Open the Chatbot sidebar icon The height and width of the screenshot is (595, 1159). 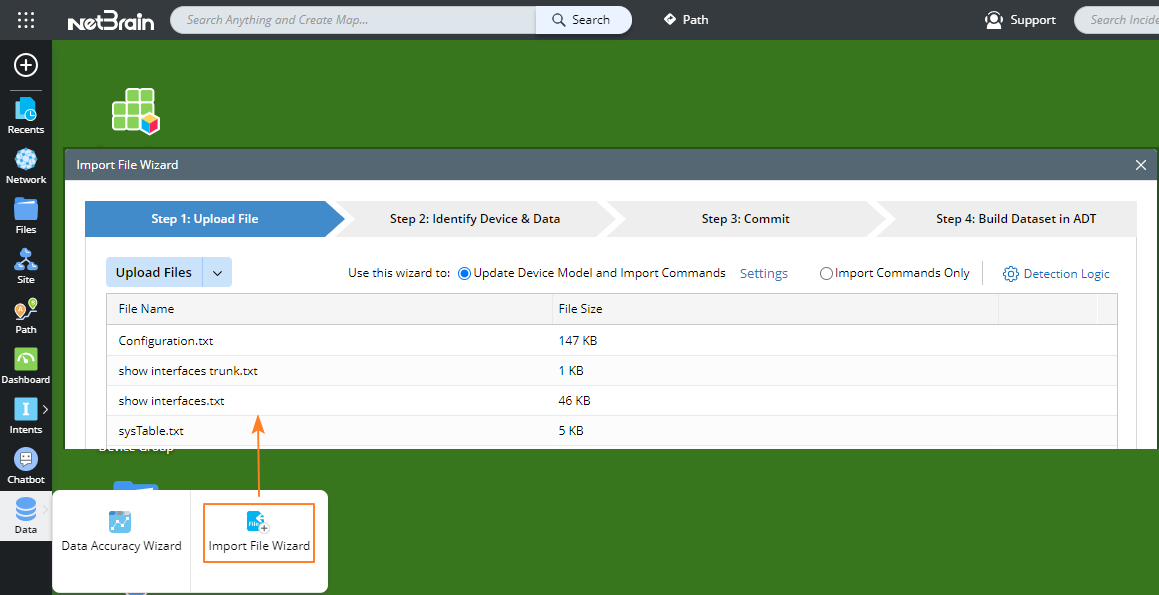(26, 465)
